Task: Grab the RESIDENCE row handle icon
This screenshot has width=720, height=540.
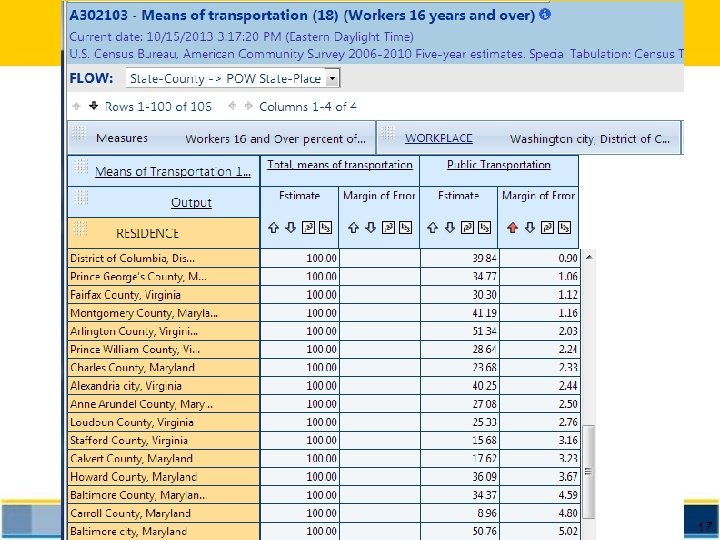Action: tap(80, 228)
